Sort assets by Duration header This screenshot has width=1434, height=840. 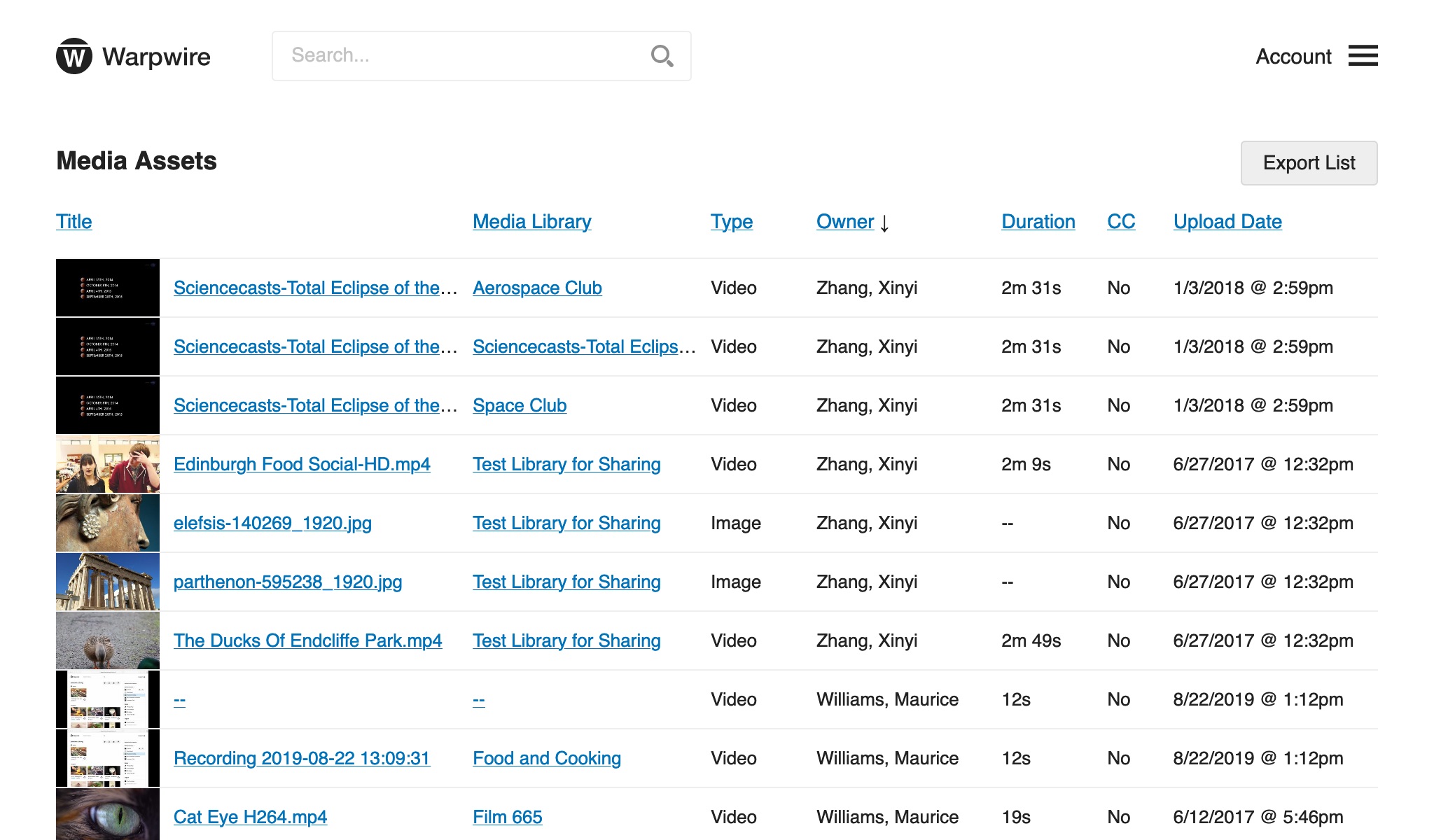coord(1038,221)
